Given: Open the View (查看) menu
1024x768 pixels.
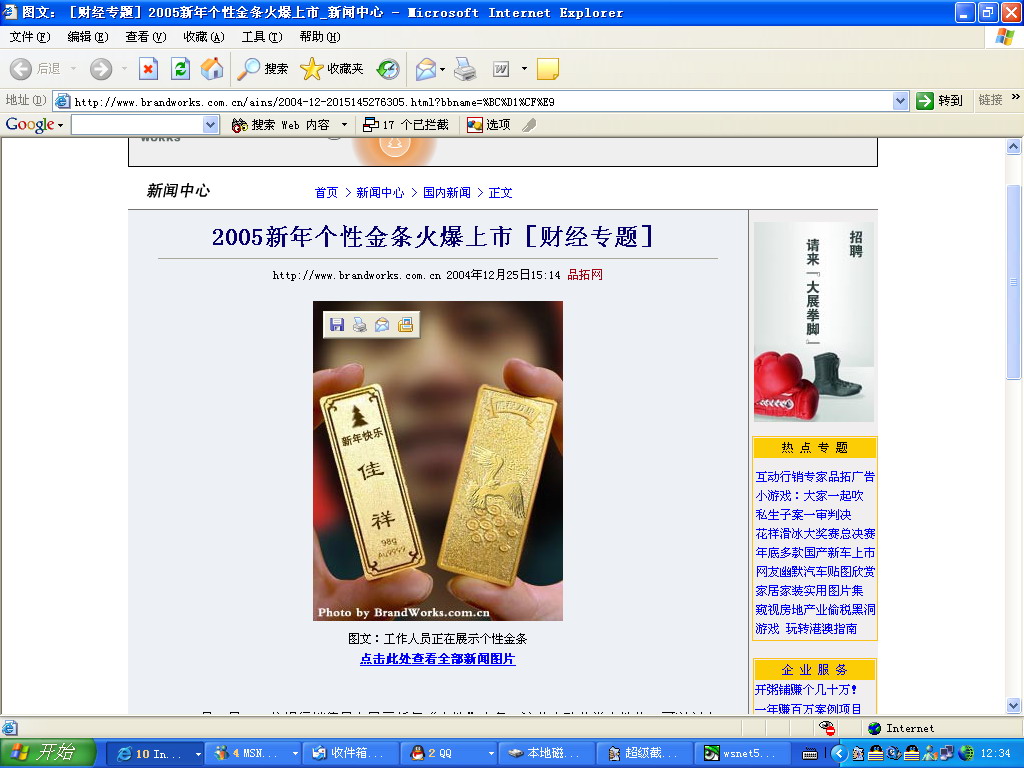Looking at the screenshot, I should click(x=146, y=37).
